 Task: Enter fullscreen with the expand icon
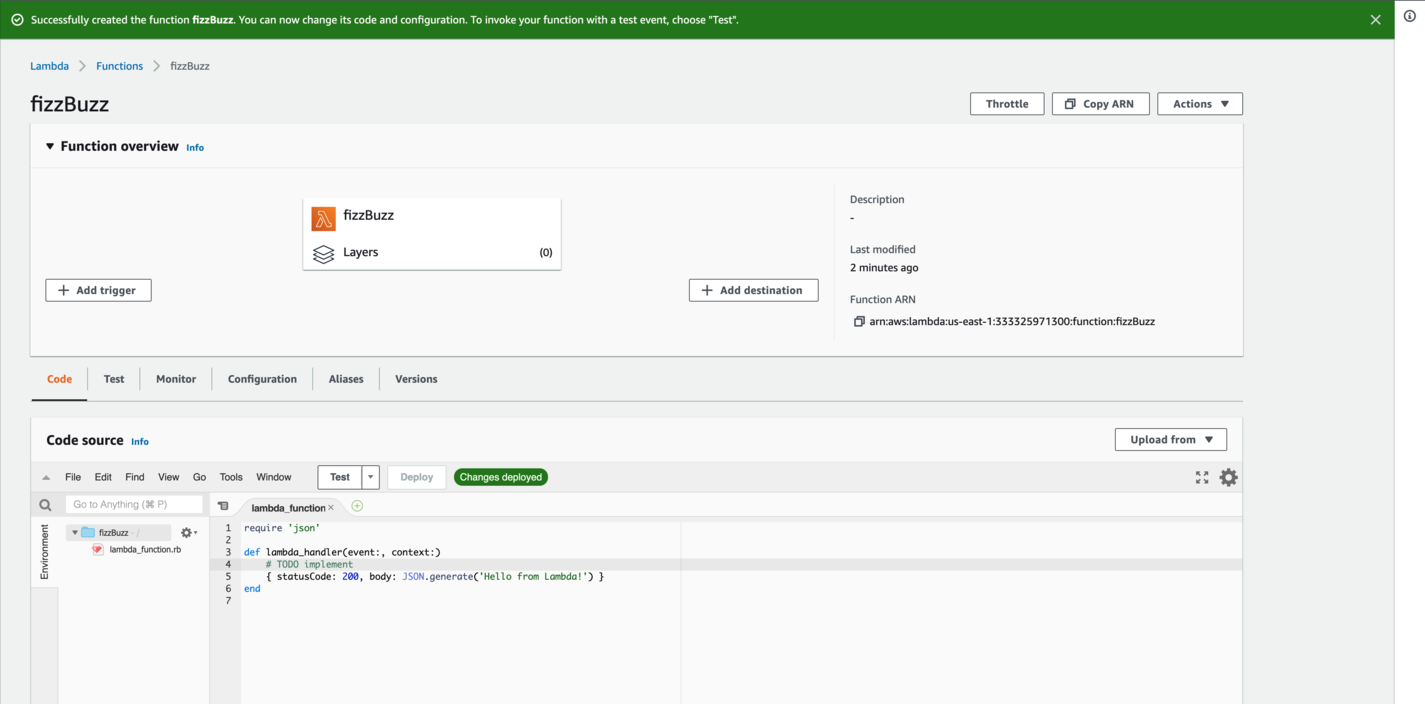pos(1201,477)
